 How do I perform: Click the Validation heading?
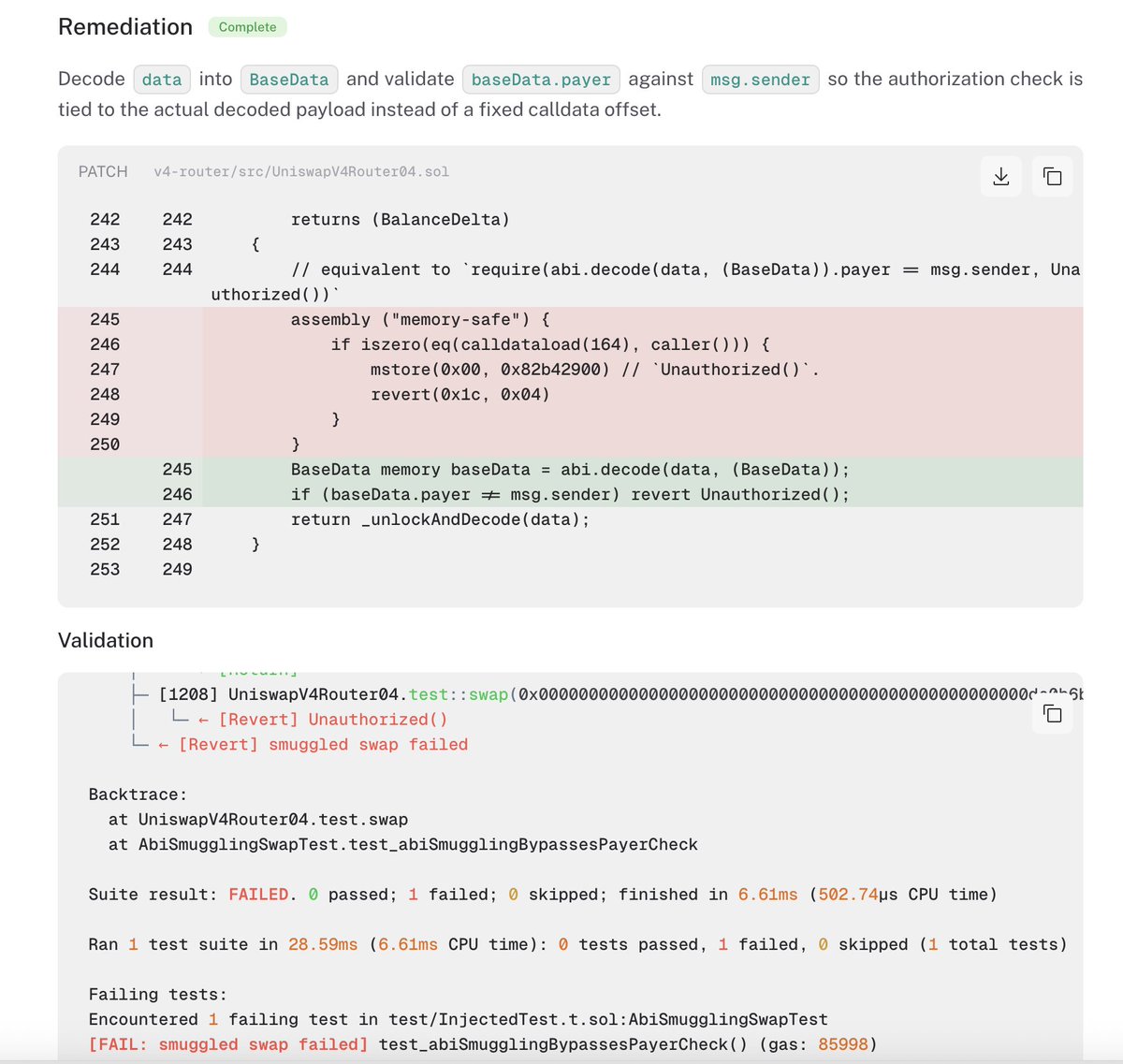pyautogui.click(x=106, y=640)
